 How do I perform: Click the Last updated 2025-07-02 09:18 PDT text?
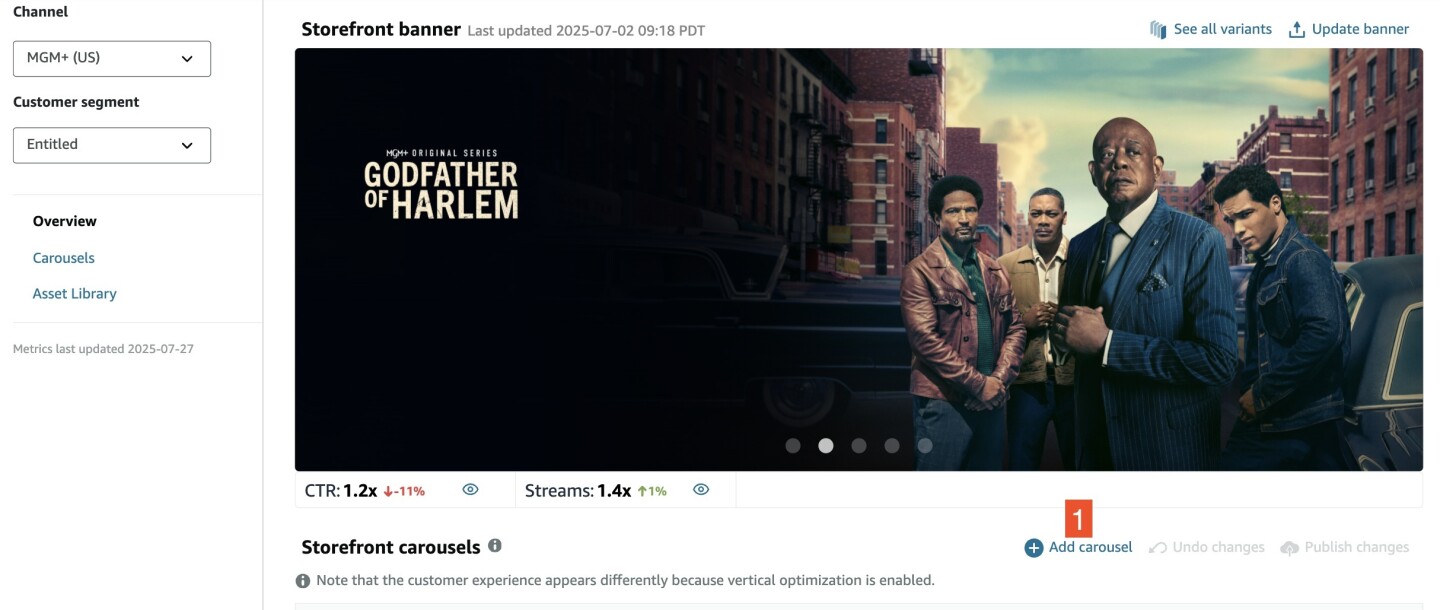click(x=587, y=31)
